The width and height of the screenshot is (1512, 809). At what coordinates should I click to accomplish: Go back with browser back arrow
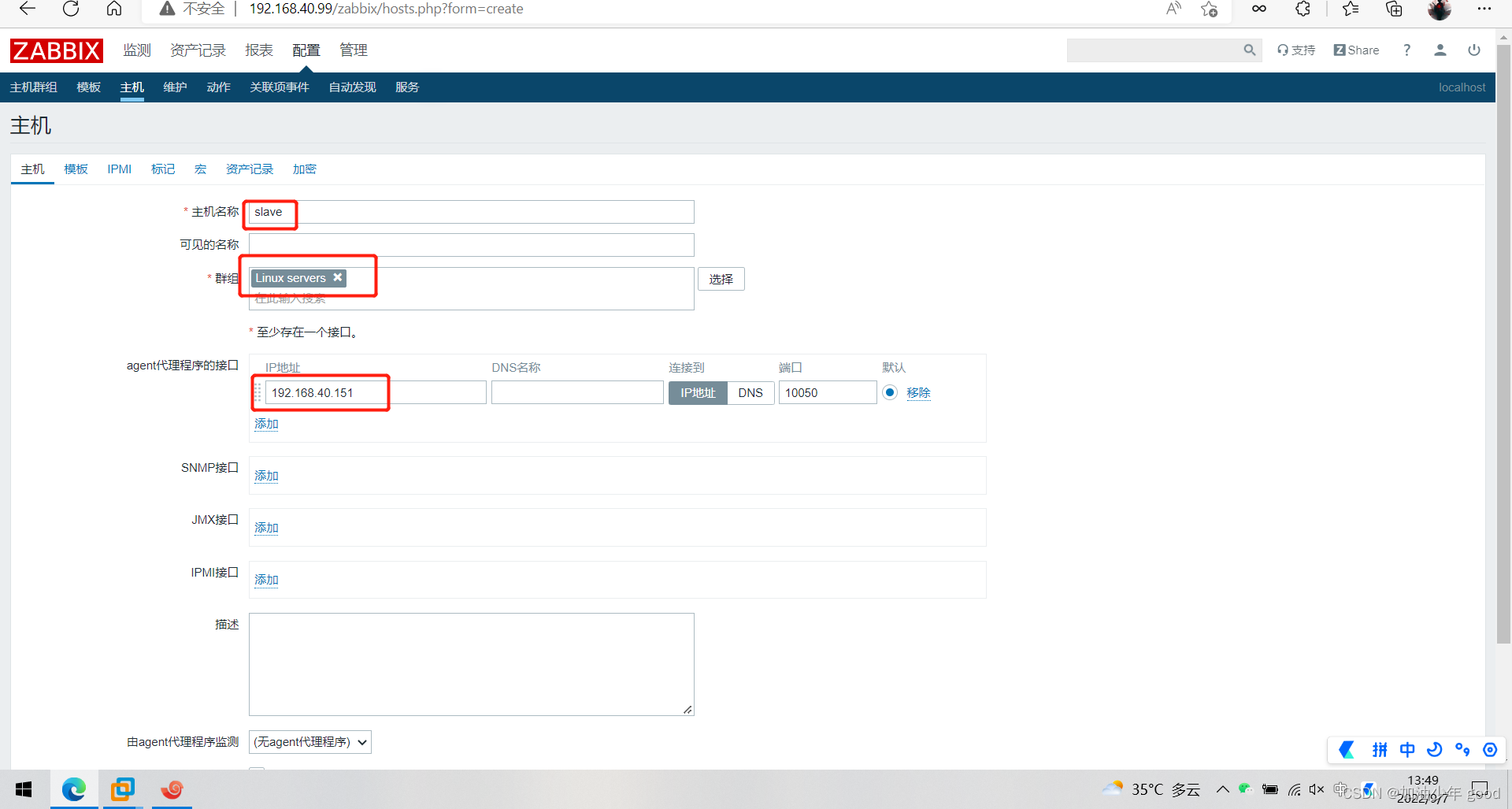(x=28, y=9)
